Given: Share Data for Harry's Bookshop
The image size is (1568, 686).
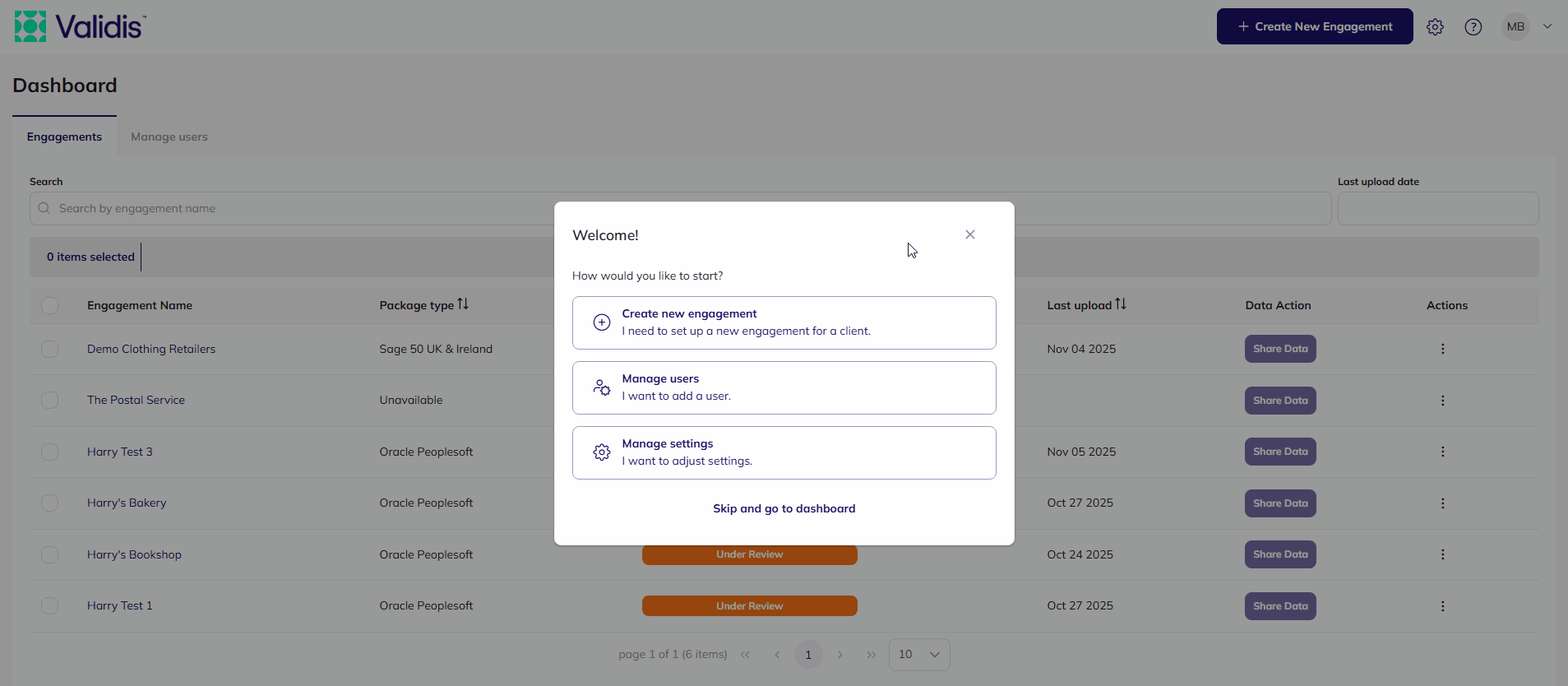Looking at the screenshot, I should point(1280,554).
